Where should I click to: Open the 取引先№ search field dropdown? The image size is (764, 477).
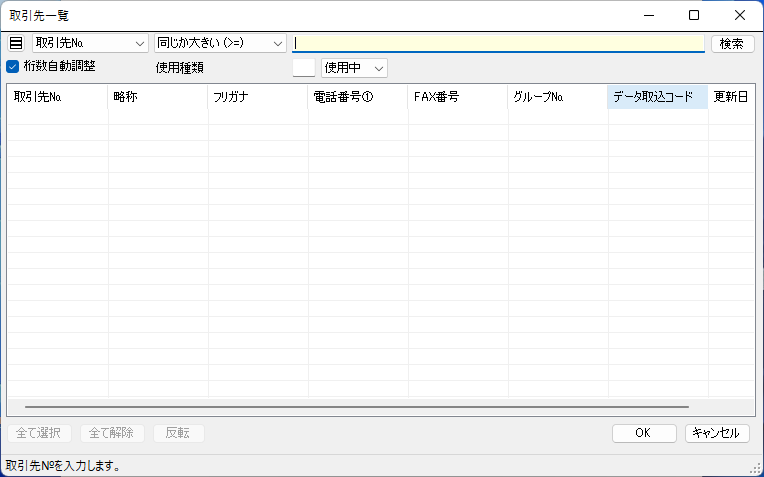[x=90, y=44]
